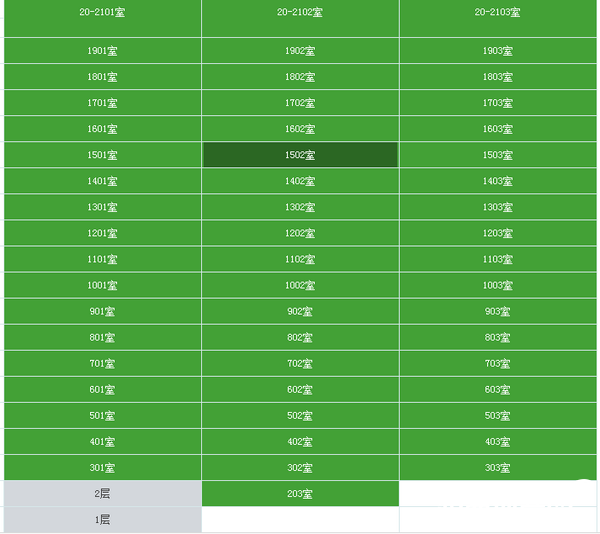Choose unit 502室
600x534 pixels.
point(300,415)
